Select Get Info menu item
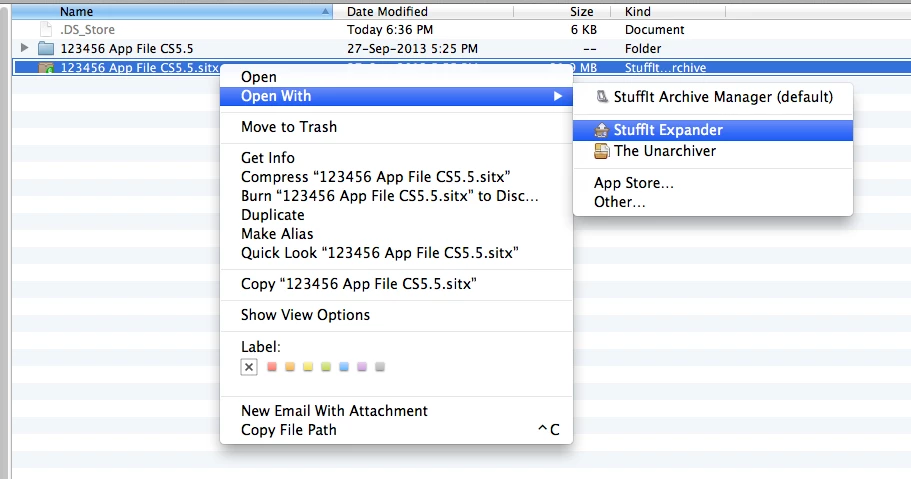911x479 pixels. pyautogui.click(x=396, y=158)
